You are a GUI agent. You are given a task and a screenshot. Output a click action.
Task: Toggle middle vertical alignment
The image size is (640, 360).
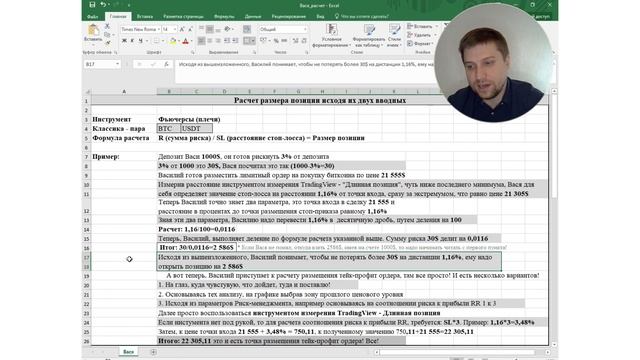209,29
